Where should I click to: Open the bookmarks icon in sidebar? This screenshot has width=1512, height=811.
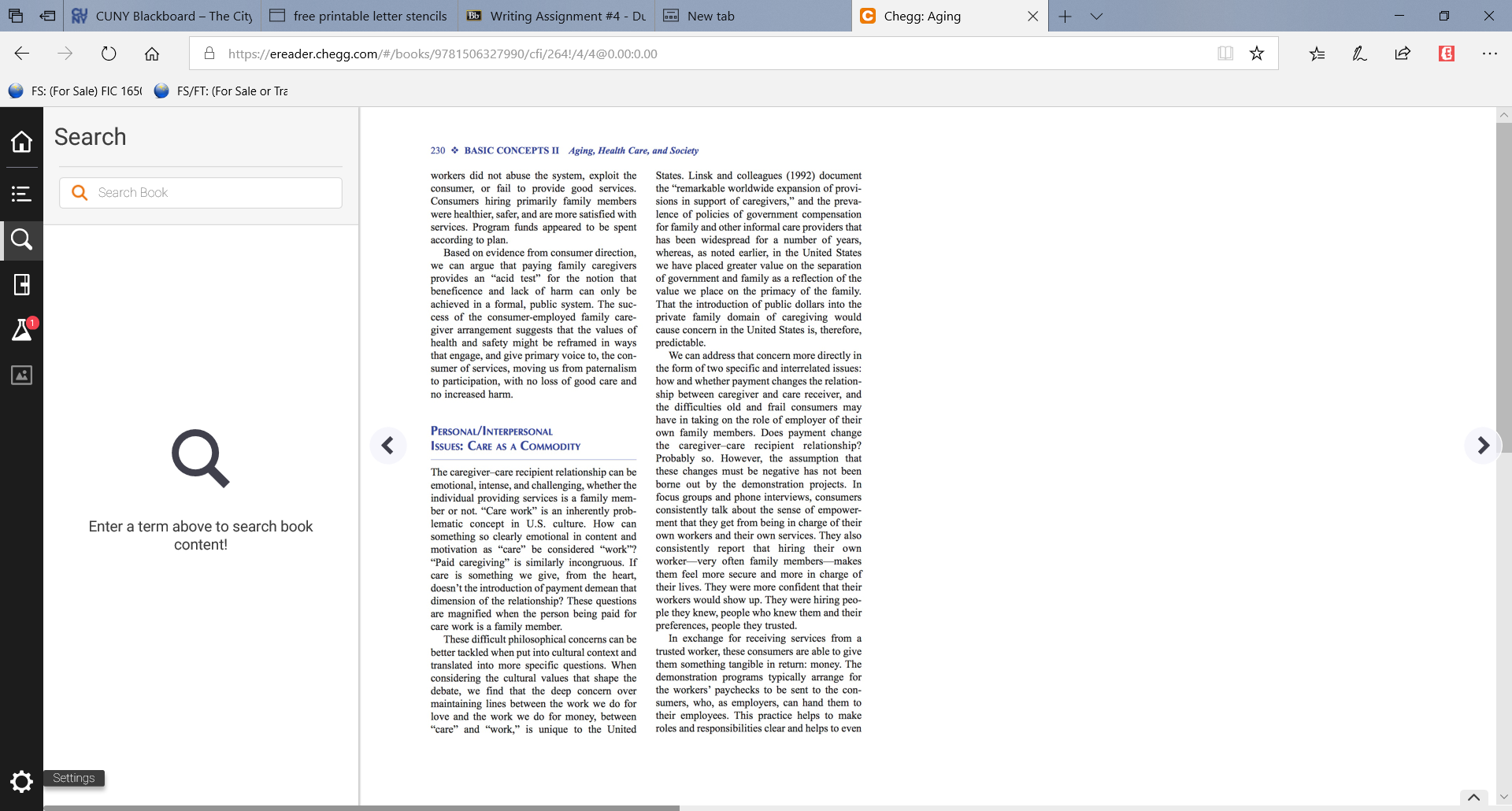click(x=21, y=284)
